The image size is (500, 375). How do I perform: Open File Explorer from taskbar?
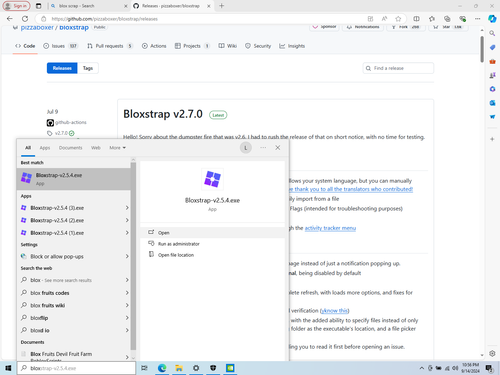point(179,368)
